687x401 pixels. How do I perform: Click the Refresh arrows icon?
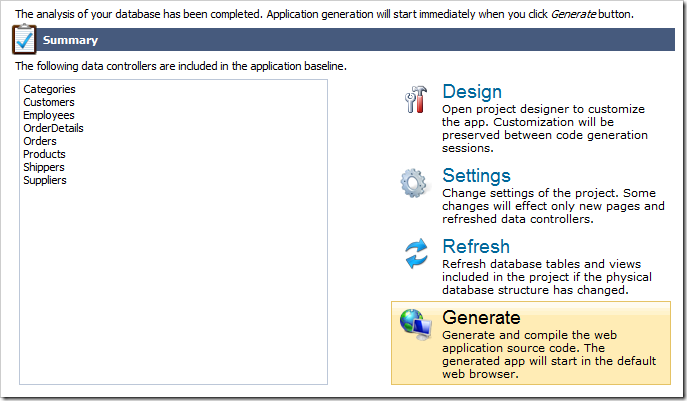(415, 254)
